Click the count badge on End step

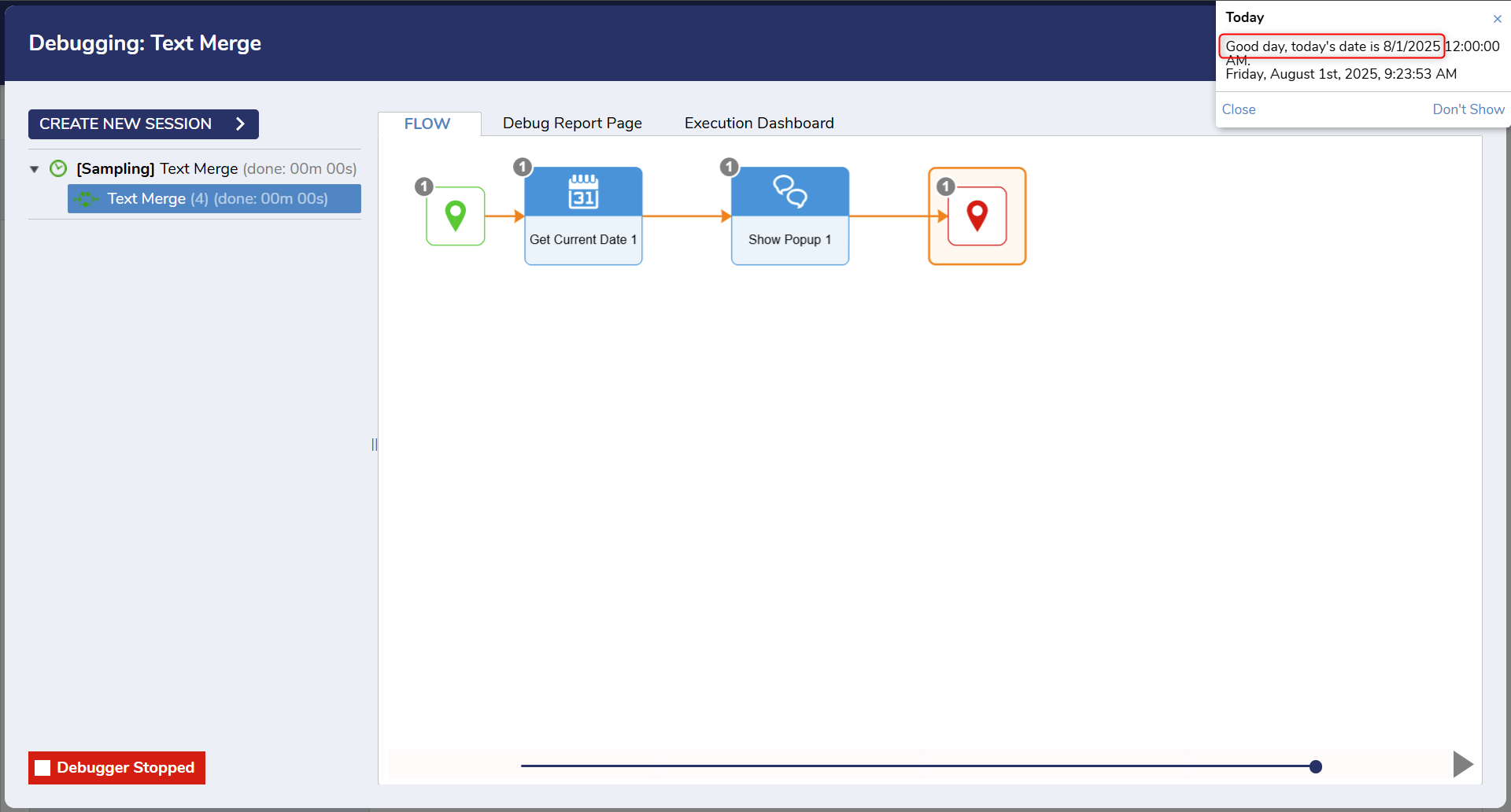point(946,186)
